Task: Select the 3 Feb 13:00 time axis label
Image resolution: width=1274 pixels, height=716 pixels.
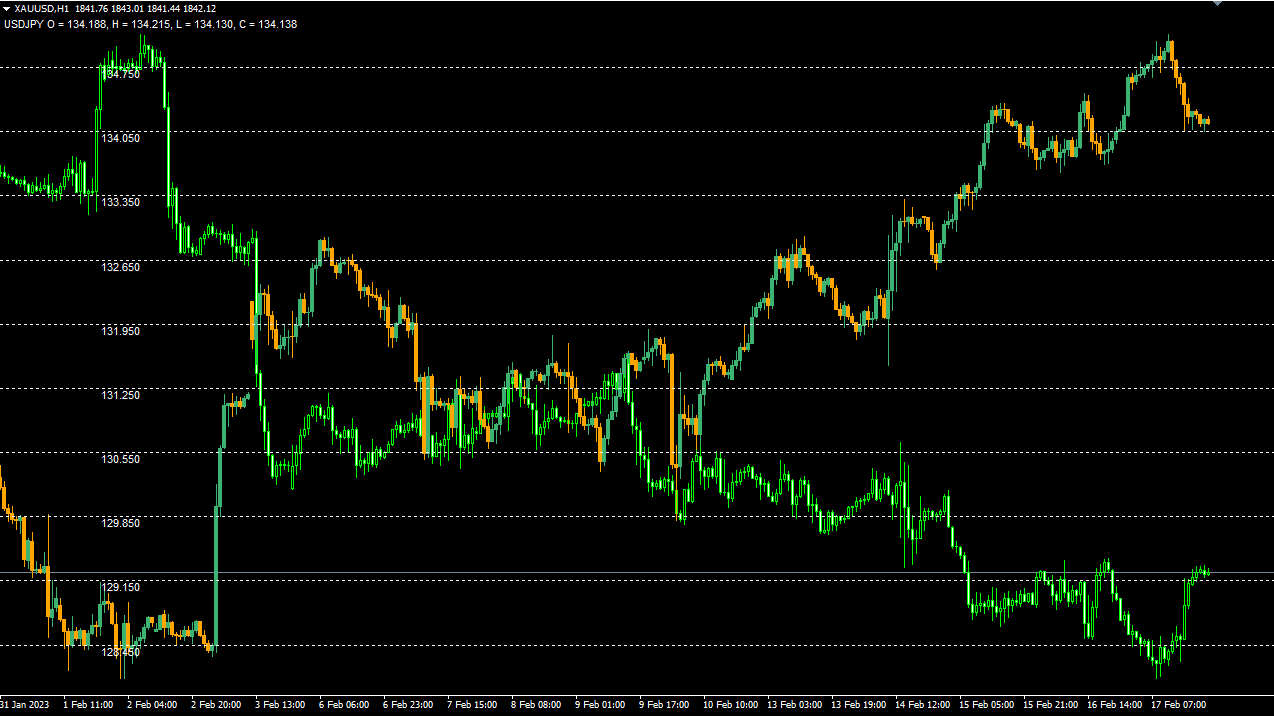Action: (280, 705)
